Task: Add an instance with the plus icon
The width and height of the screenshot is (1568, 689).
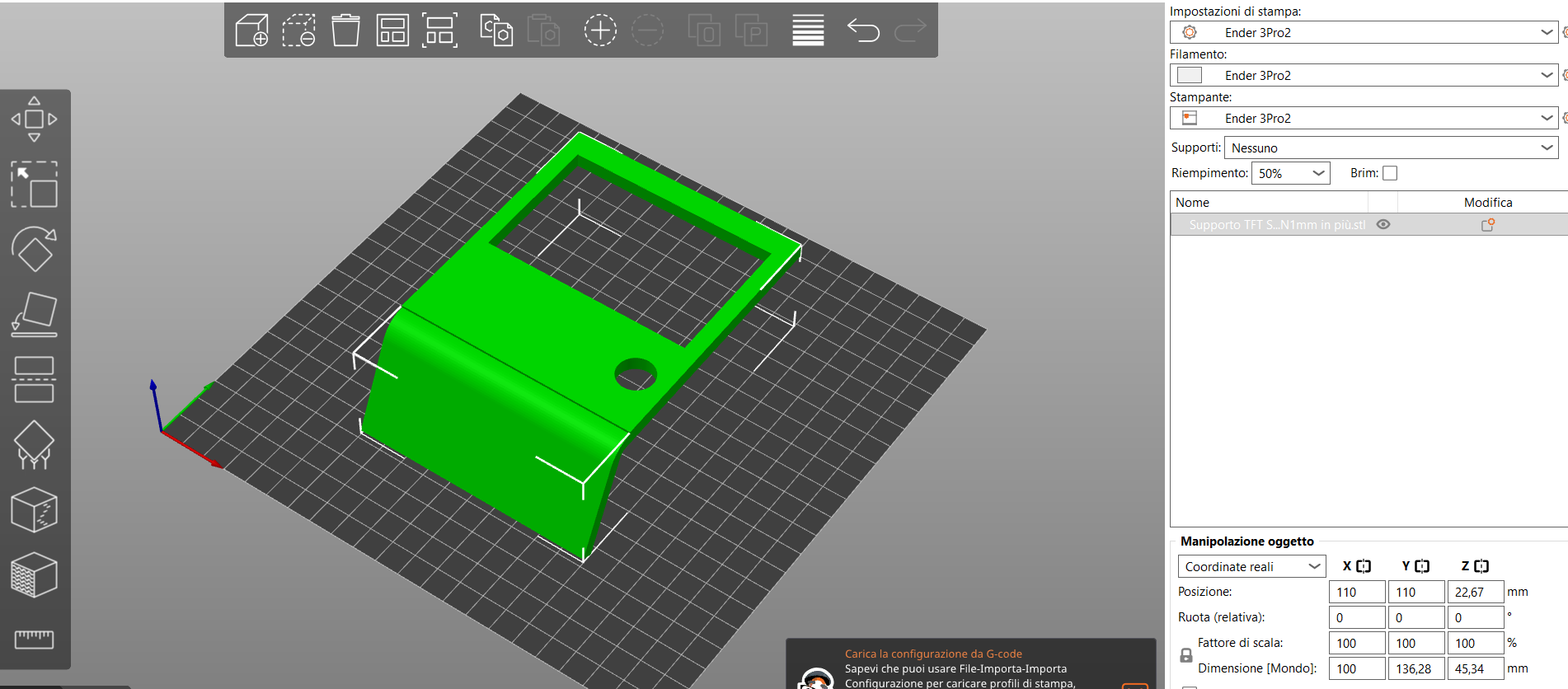Action: [x=600, y=30]
